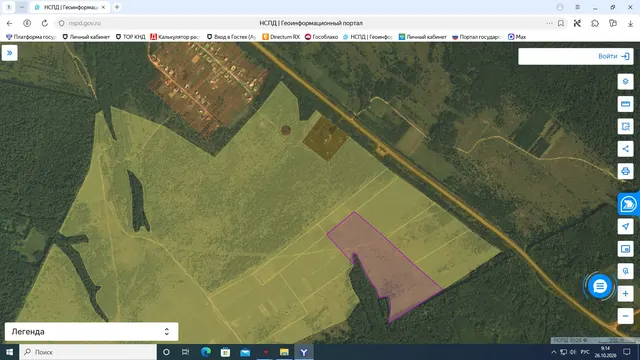Toggle the overview mini-map icon
This screenshot has height=360, width=640.
[625, 249]
